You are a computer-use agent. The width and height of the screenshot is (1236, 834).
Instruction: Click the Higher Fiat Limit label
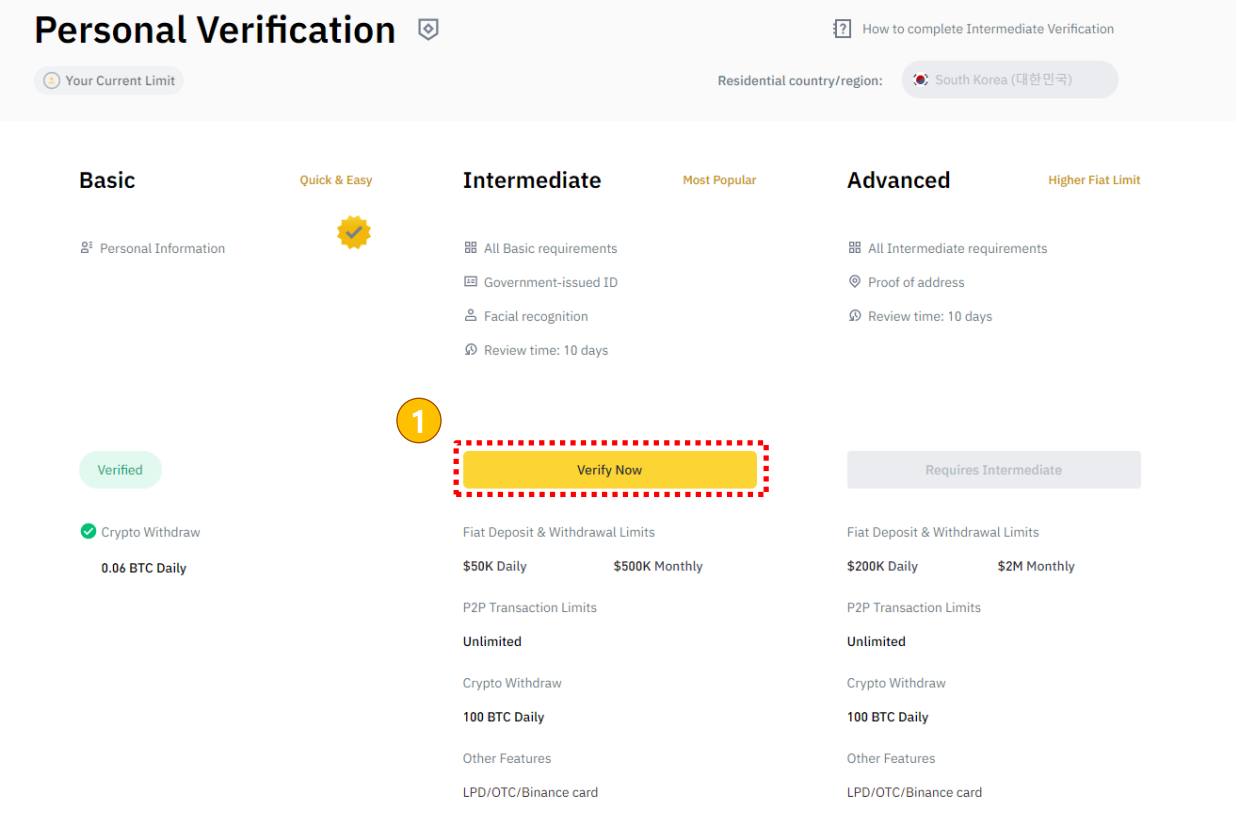pos(1094,180)
